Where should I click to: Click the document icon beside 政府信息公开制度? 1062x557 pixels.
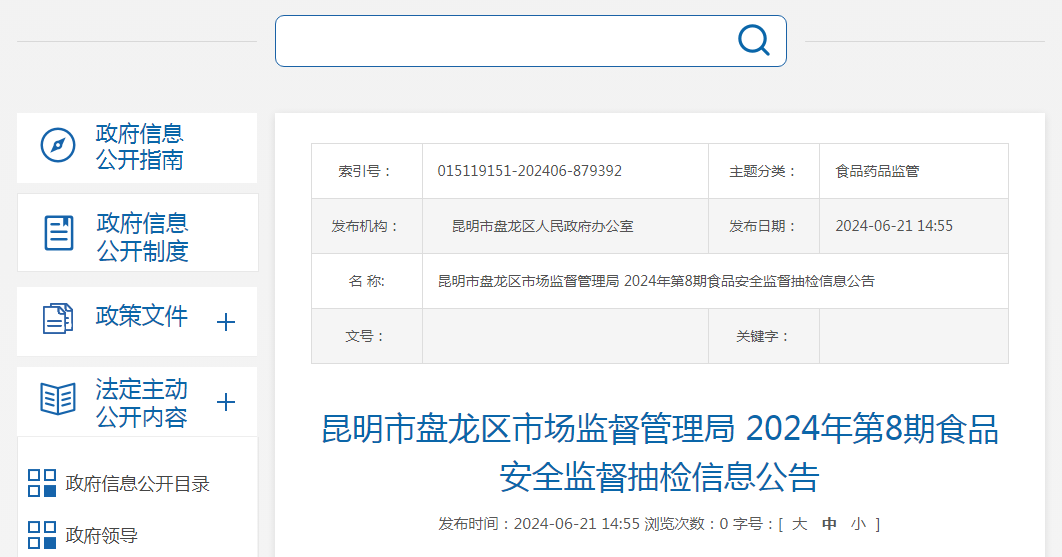(59, 233)
